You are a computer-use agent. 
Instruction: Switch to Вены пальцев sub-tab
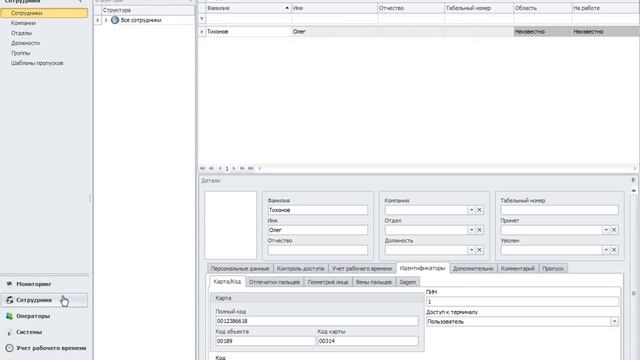click(373, 282)
